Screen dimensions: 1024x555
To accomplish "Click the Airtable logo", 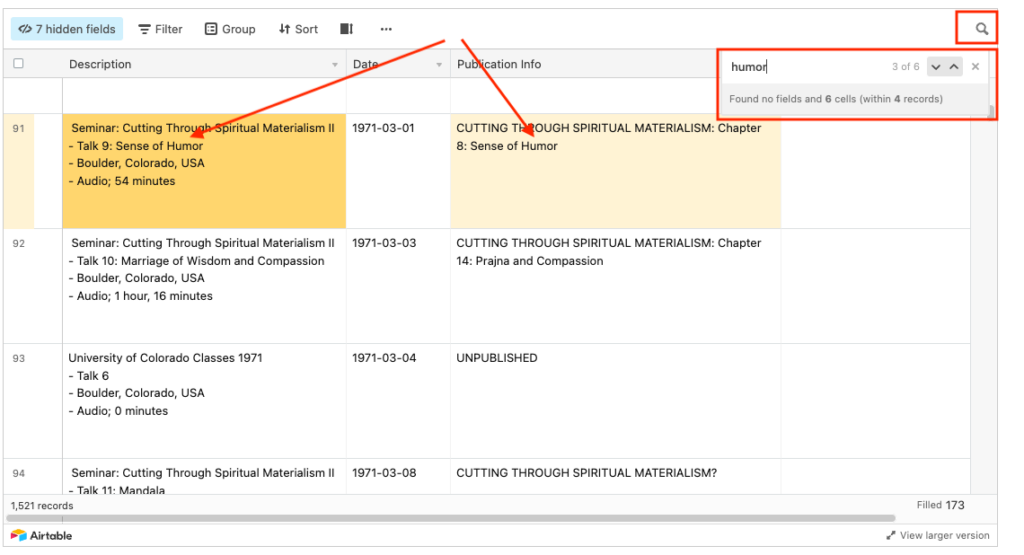I will pos(42,535).
